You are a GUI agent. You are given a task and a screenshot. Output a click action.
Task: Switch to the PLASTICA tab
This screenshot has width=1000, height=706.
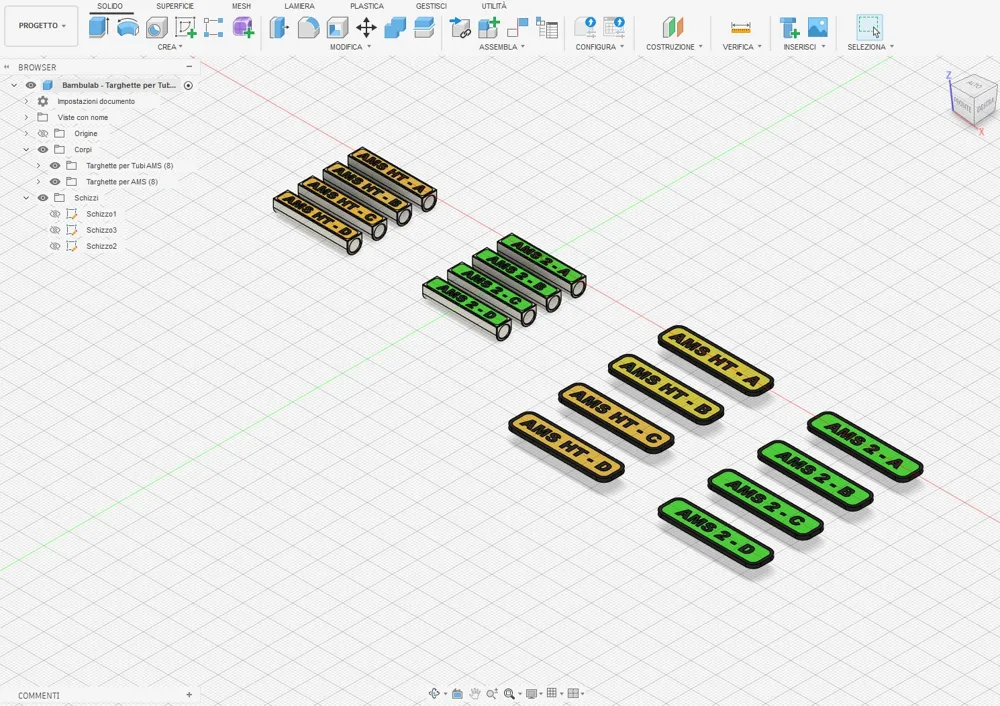pyautogui.click(x=367, y=6)
